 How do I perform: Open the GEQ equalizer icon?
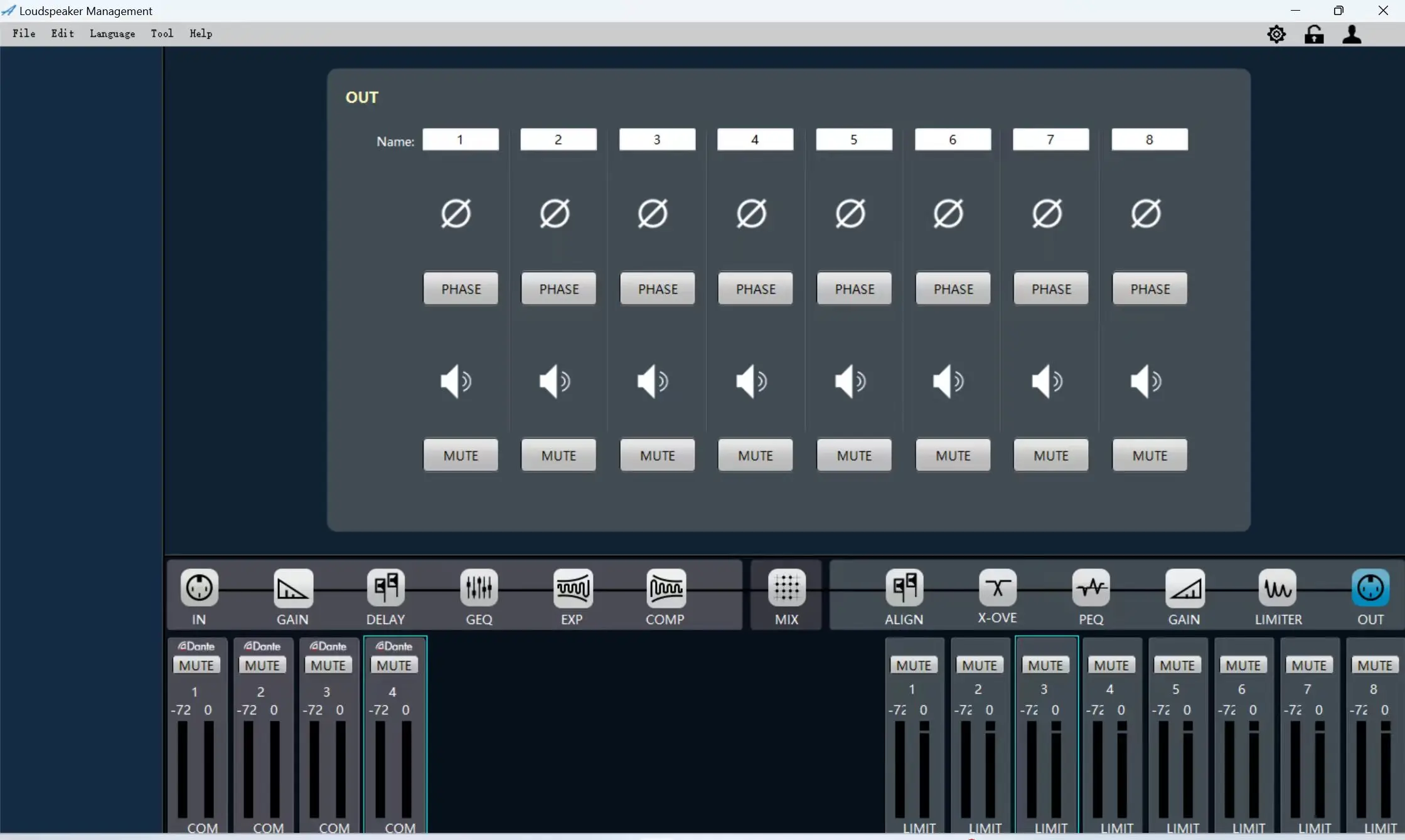(479, 588)
